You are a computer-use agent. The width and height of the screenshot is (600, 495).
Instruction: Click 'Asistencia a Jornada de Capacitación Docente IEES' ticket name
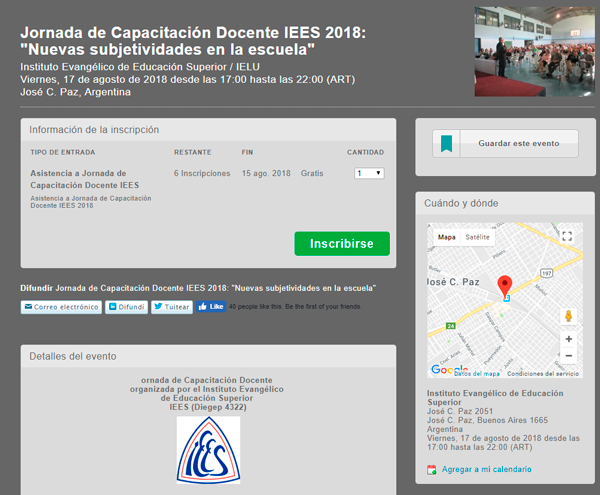pos(85,179)
